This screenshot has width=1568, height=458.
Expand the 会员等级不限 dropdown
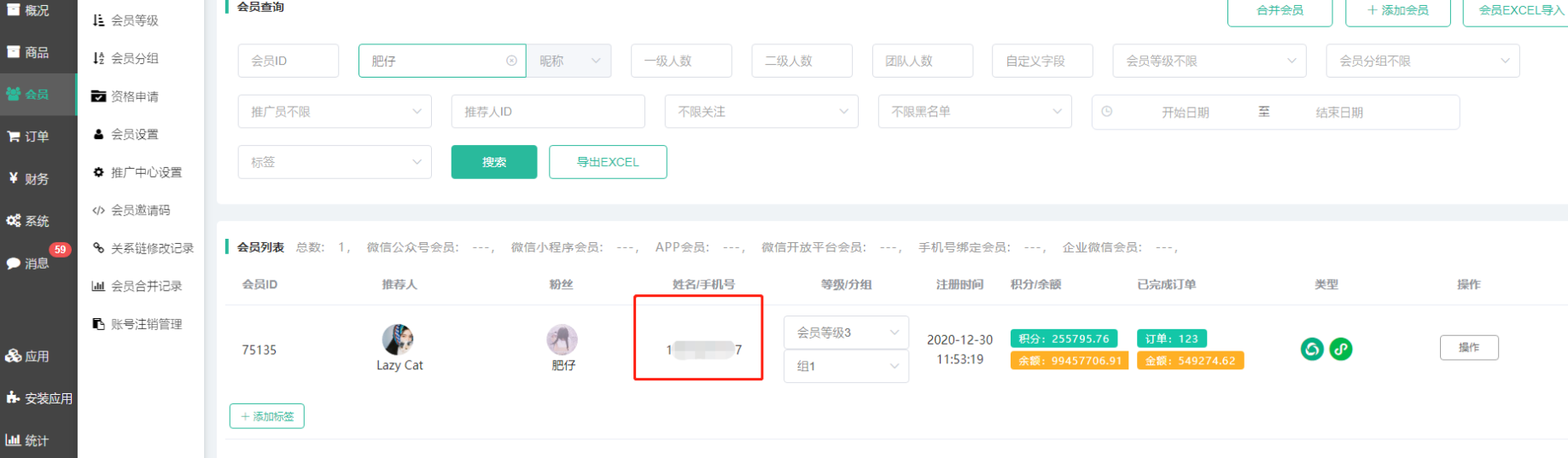[1210, 61]
